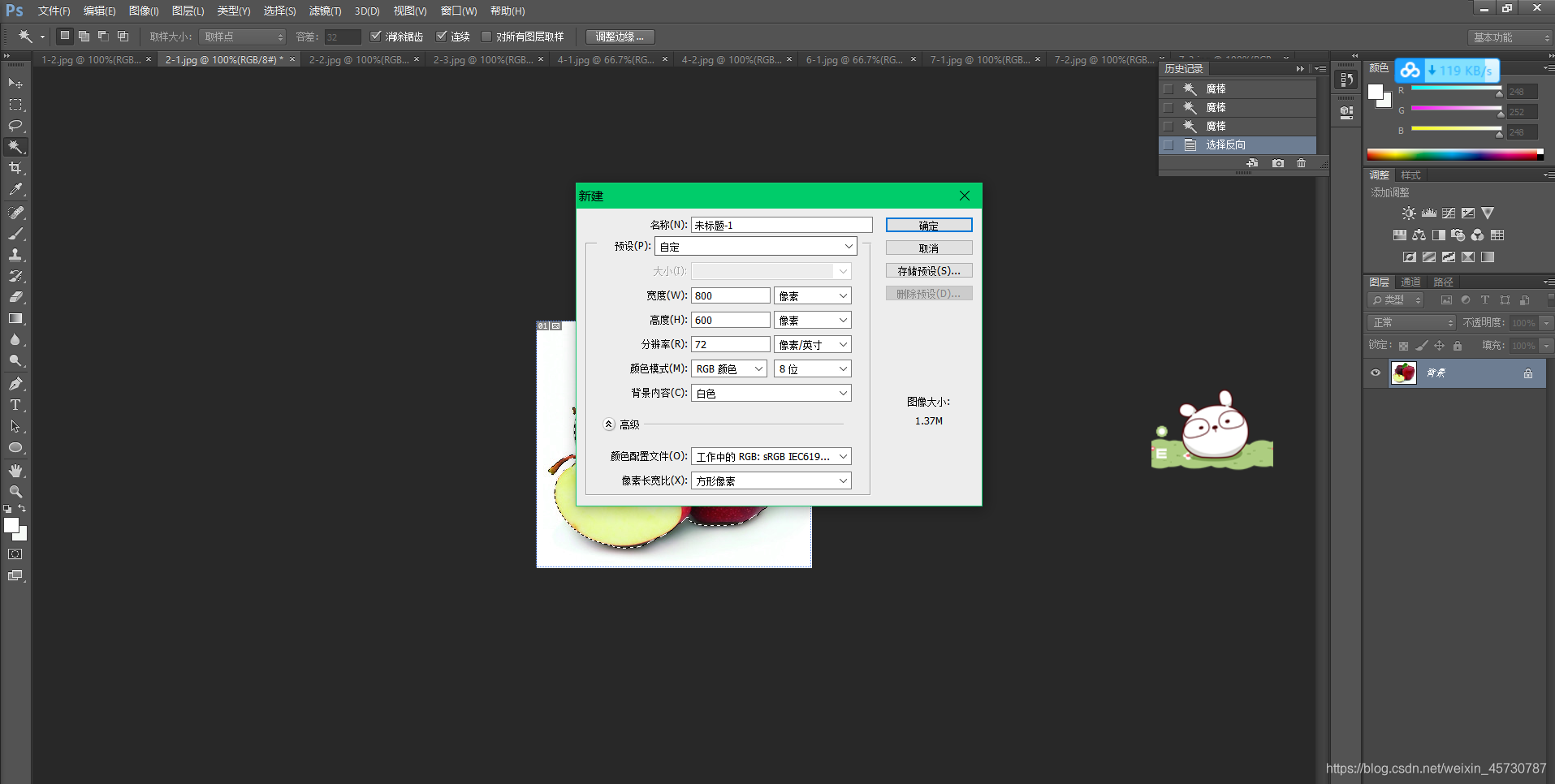Click the 宽度 width input field

coord(730,296)
